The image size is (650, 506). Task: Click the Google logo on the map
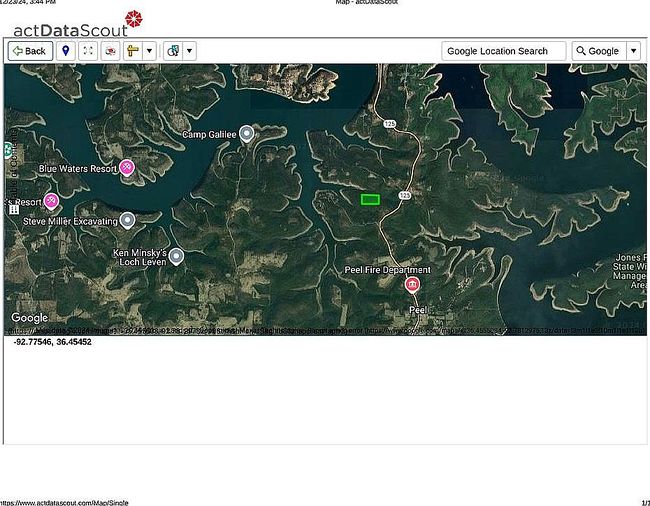tap(29, 318)
